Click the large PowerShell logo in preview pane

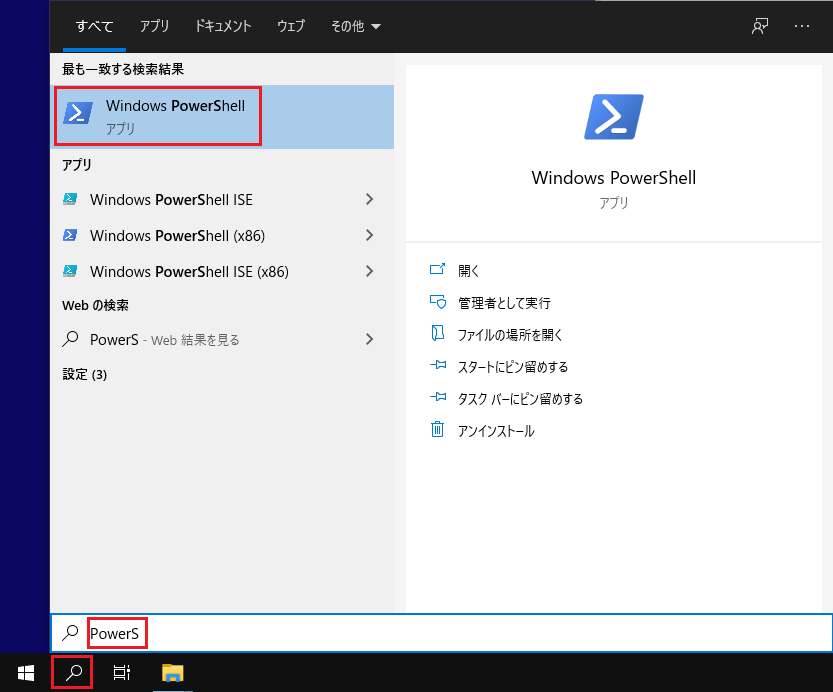click(x=614, y=115)
